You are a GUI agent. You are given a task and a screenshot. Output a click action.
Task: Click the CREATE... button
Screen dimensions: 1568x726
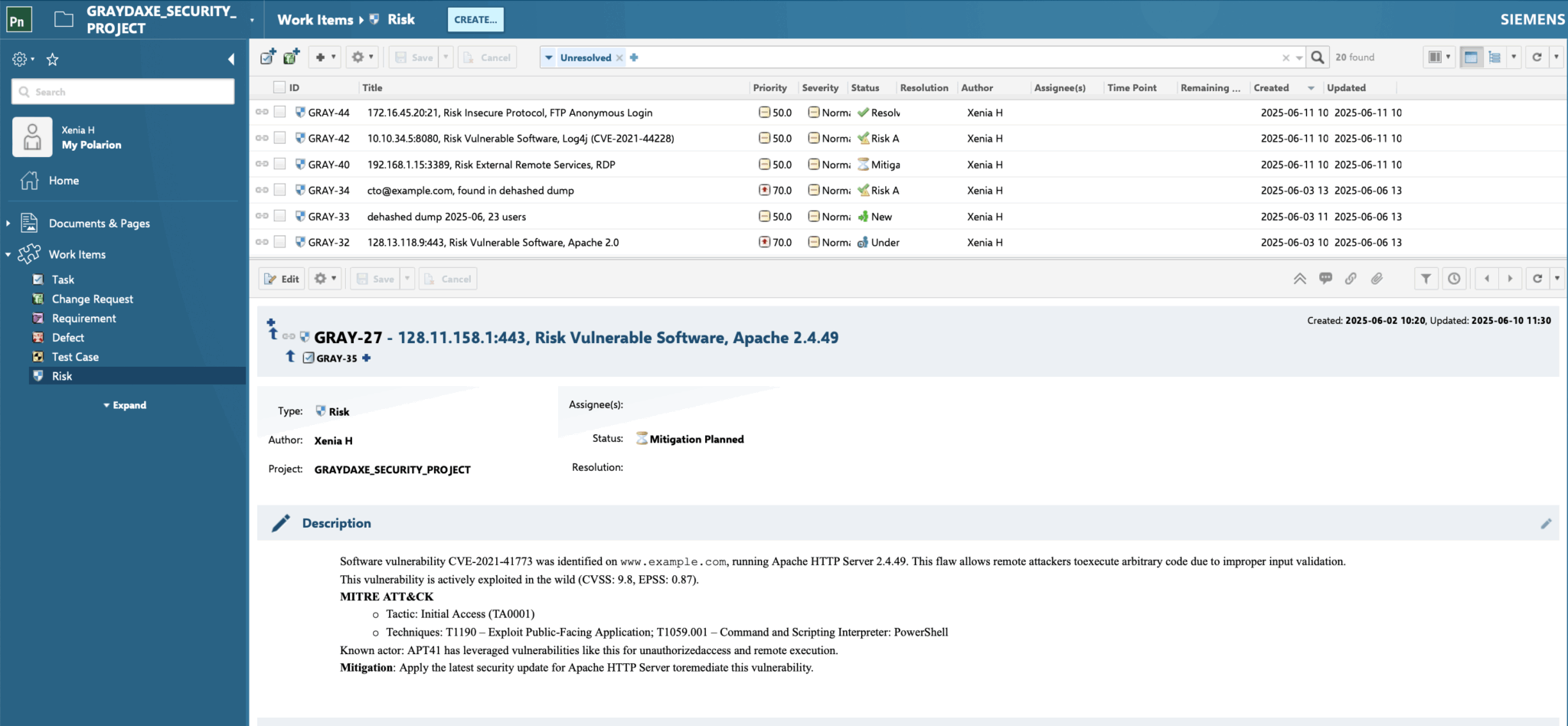tap(475, 19)
